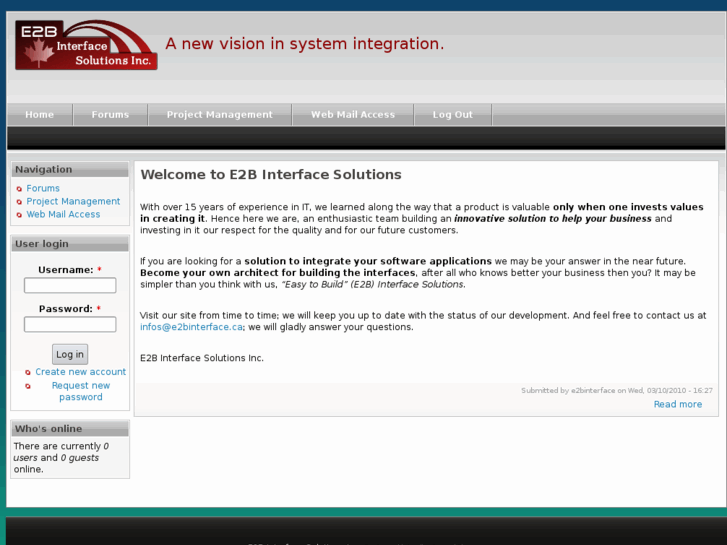This screenshot has width=727, height=545.
Task: Open Project Management in the top menu
Action: pos(220,115)
